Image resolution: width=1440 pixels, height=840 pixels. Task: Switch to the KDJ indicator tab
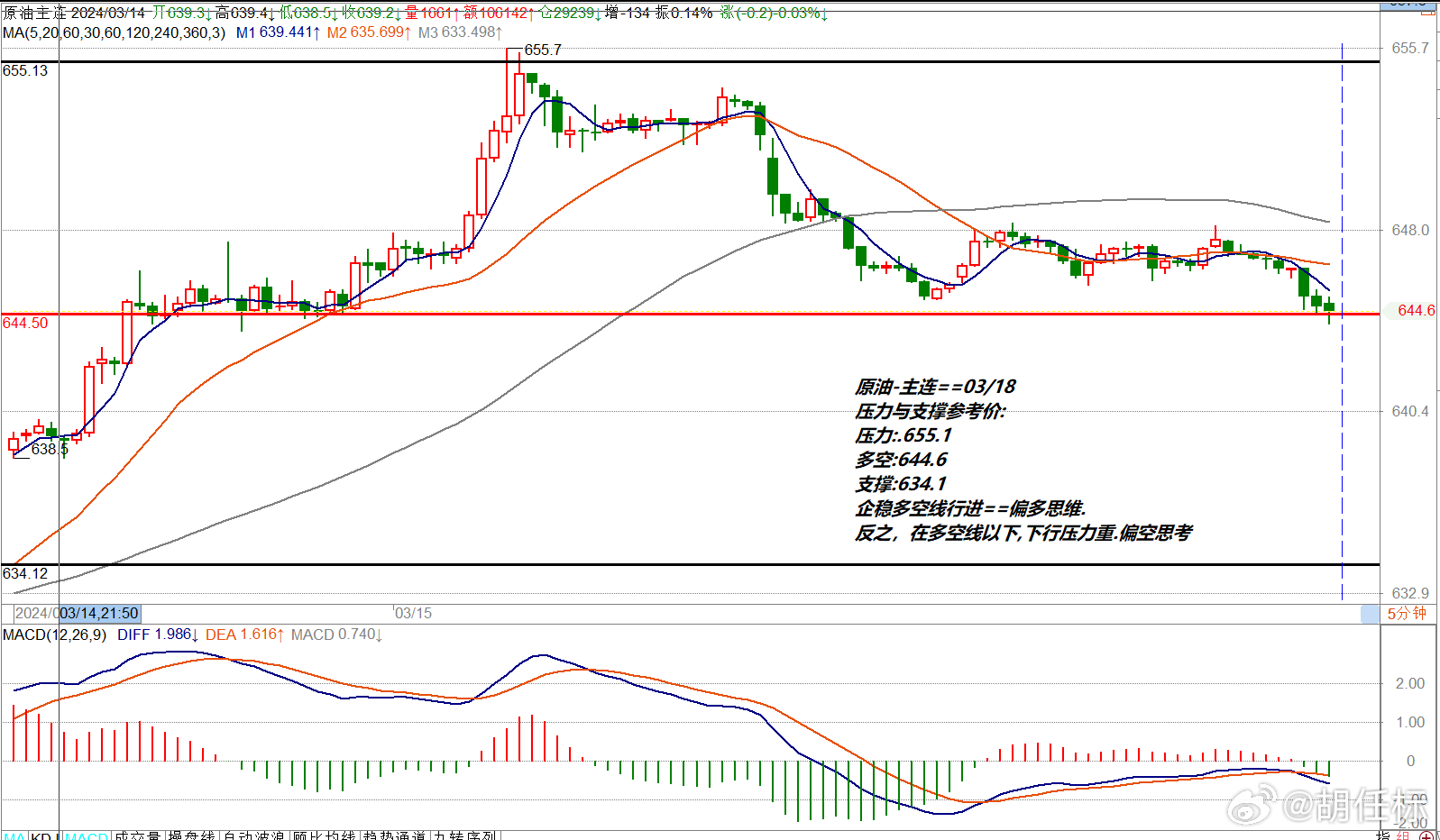[45, 835]
